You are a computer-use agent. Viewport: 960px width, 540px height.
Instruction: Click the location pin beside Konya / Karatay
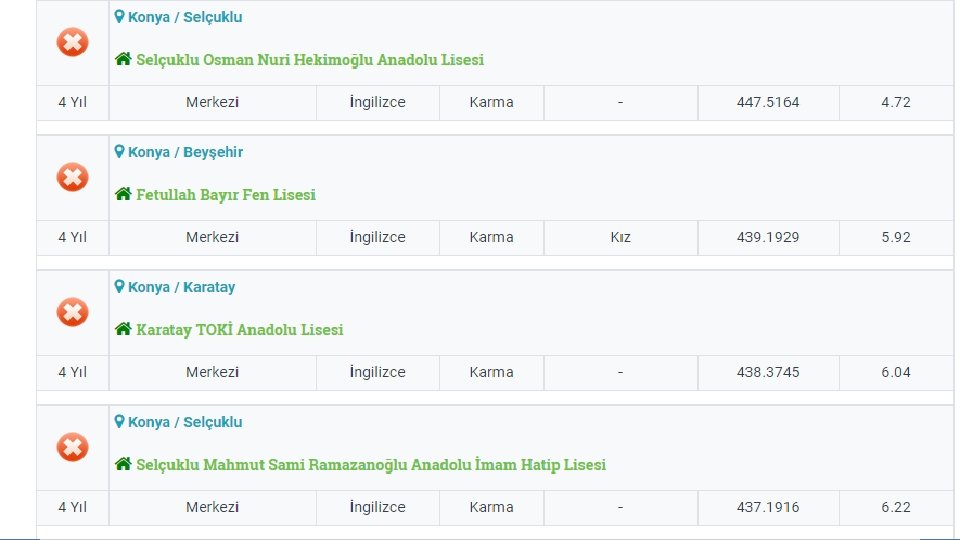tap(120, 287)
